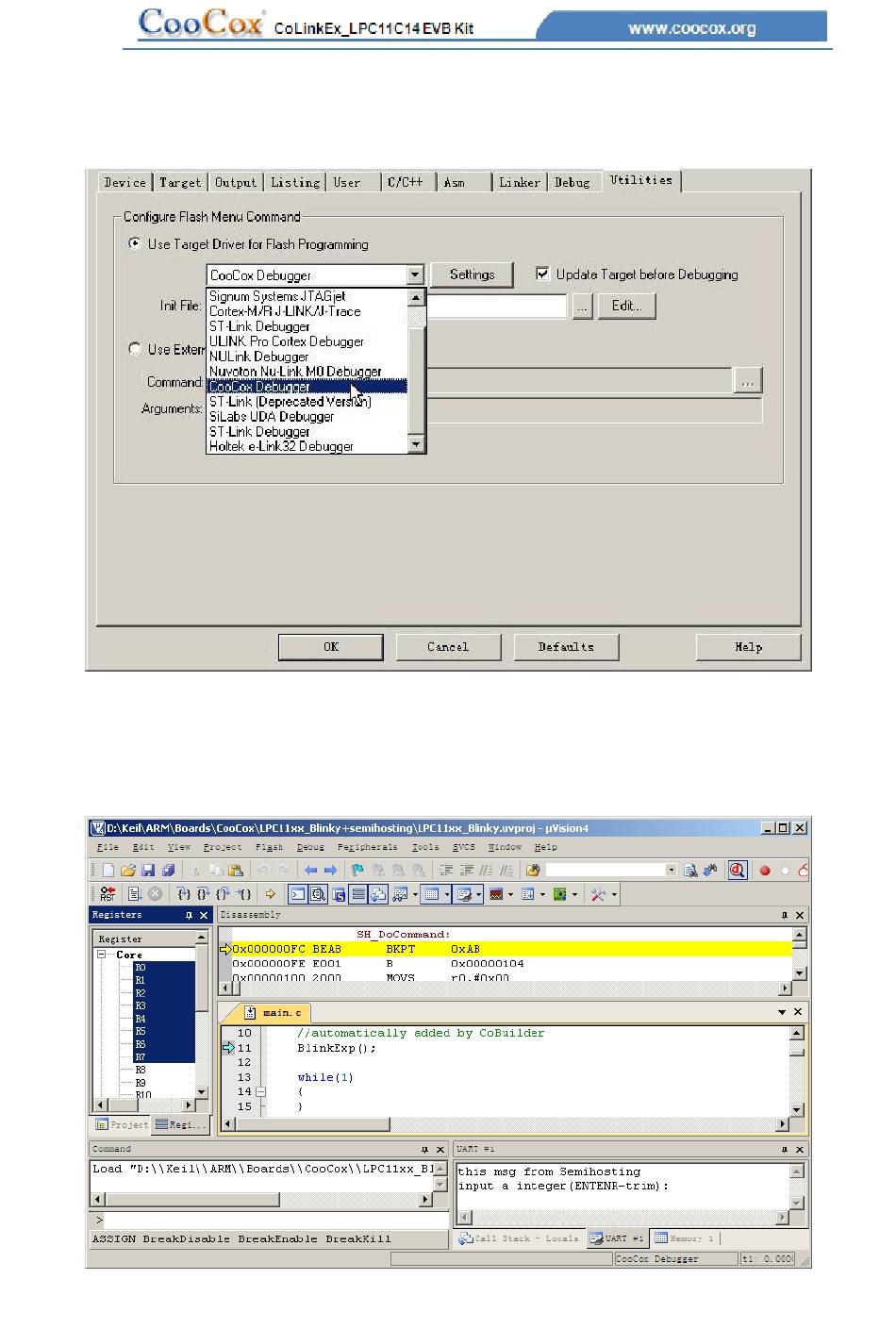Switch to the Debug options tab
Screen dimensions: 896x1329
pyautogui.click(x=572, y=183)
